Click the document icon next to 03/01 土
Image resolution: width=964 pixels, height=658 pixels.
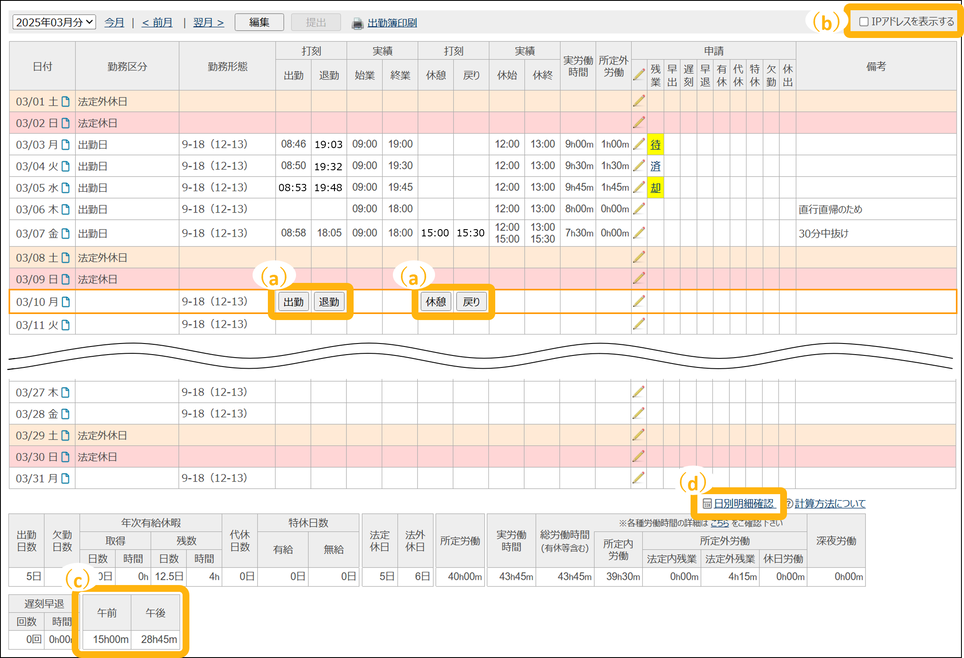click(x=66, y=101)
